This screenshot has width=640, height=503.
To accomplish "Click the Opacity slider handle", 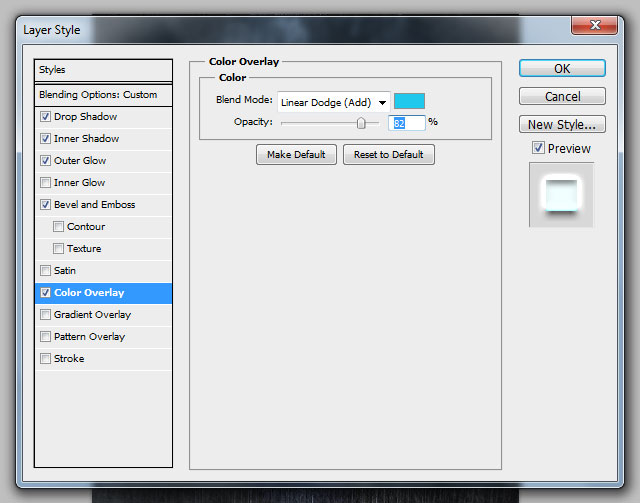I will (361, 123).
